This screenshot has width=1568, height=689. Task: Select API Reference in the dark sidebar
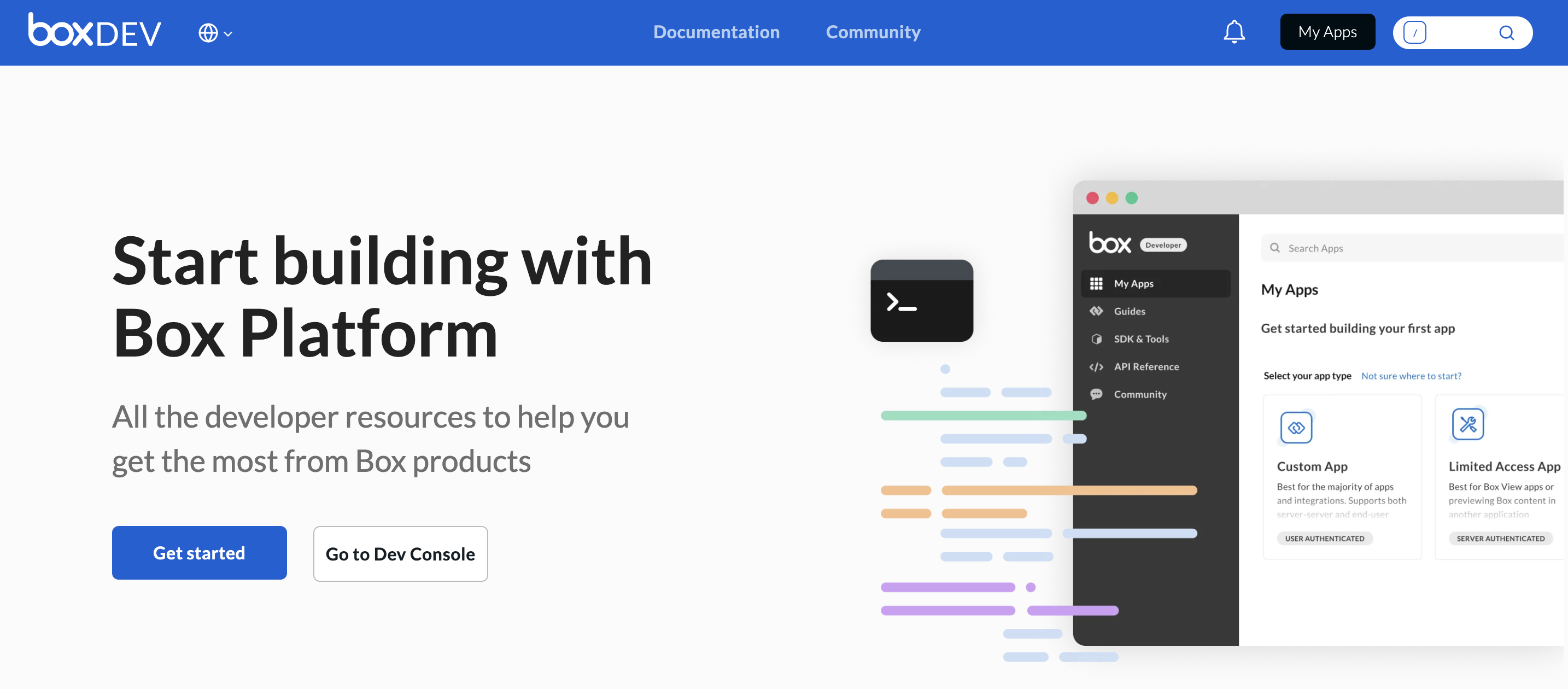(1097, 366)
